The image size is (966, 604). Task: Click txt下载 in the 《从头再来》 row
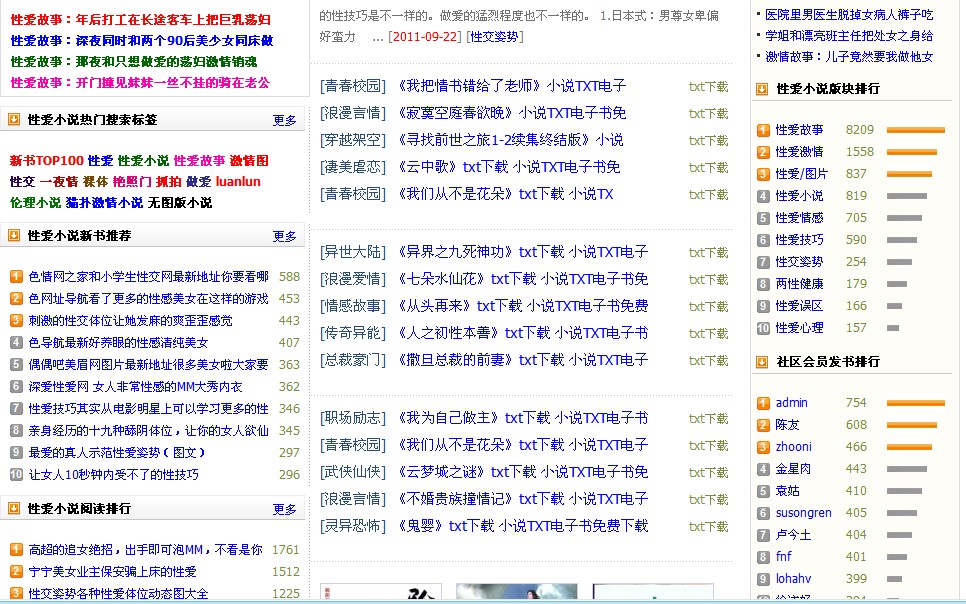tap(708, 307)
